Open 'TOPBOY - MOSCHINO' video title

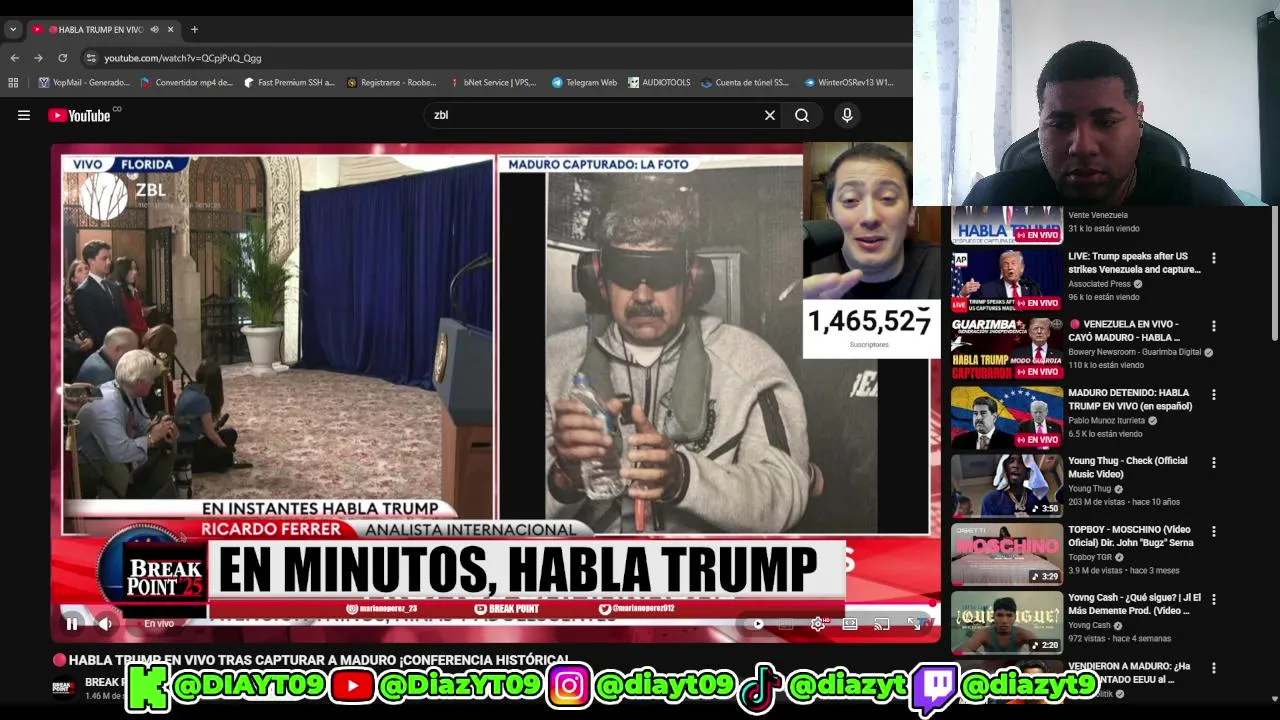[x=1131, y=536]
